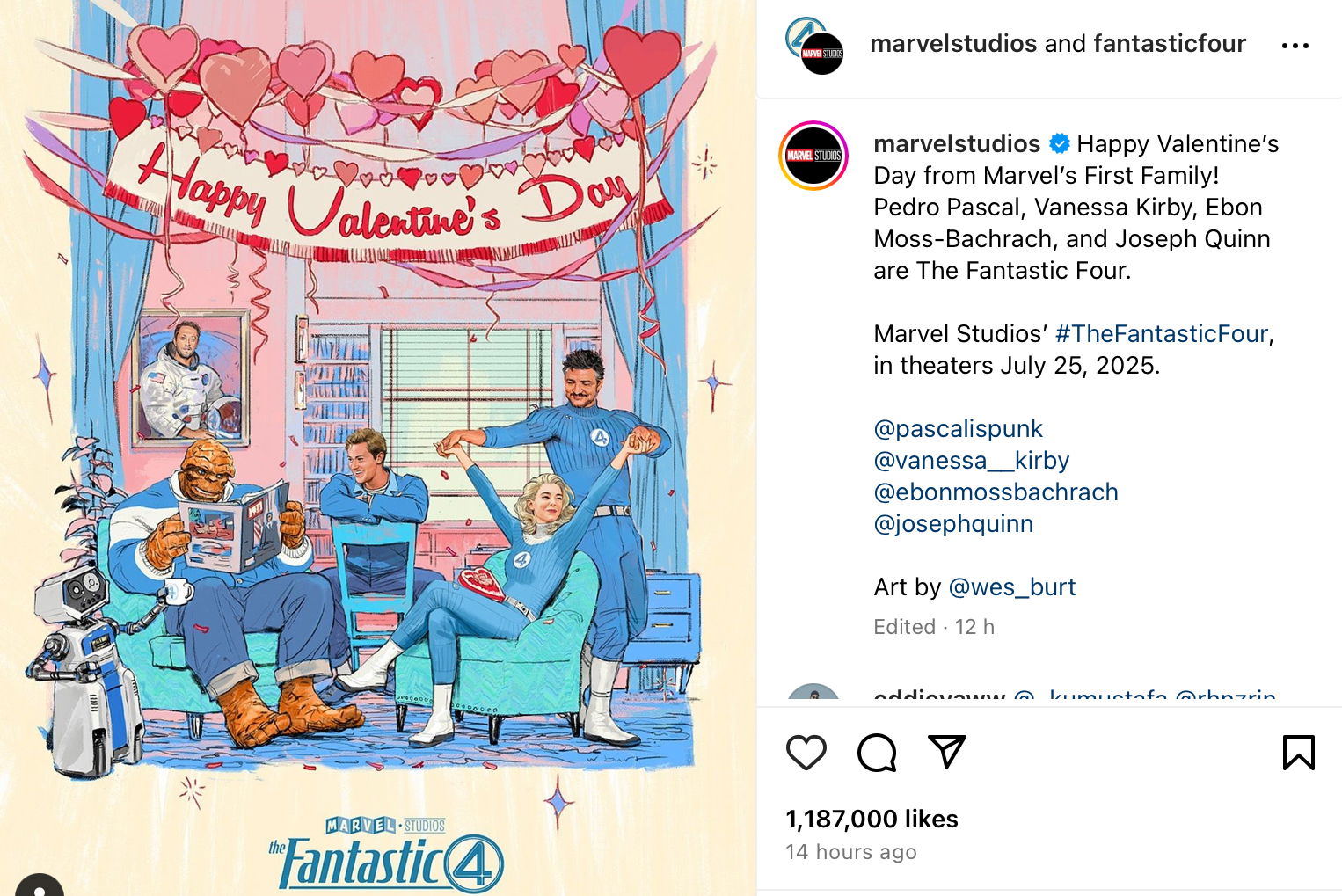The image size is (1342, 896).
Task: Visit the @pascalispunk profile
Action: pyautogui.click(x=958, y=429)
